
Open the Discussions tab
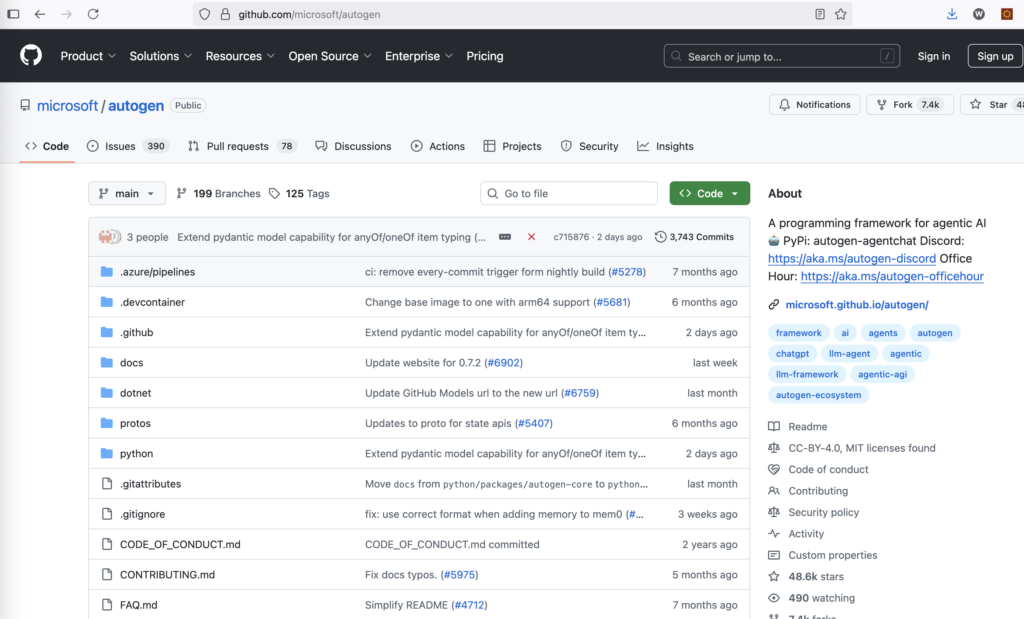353,146
